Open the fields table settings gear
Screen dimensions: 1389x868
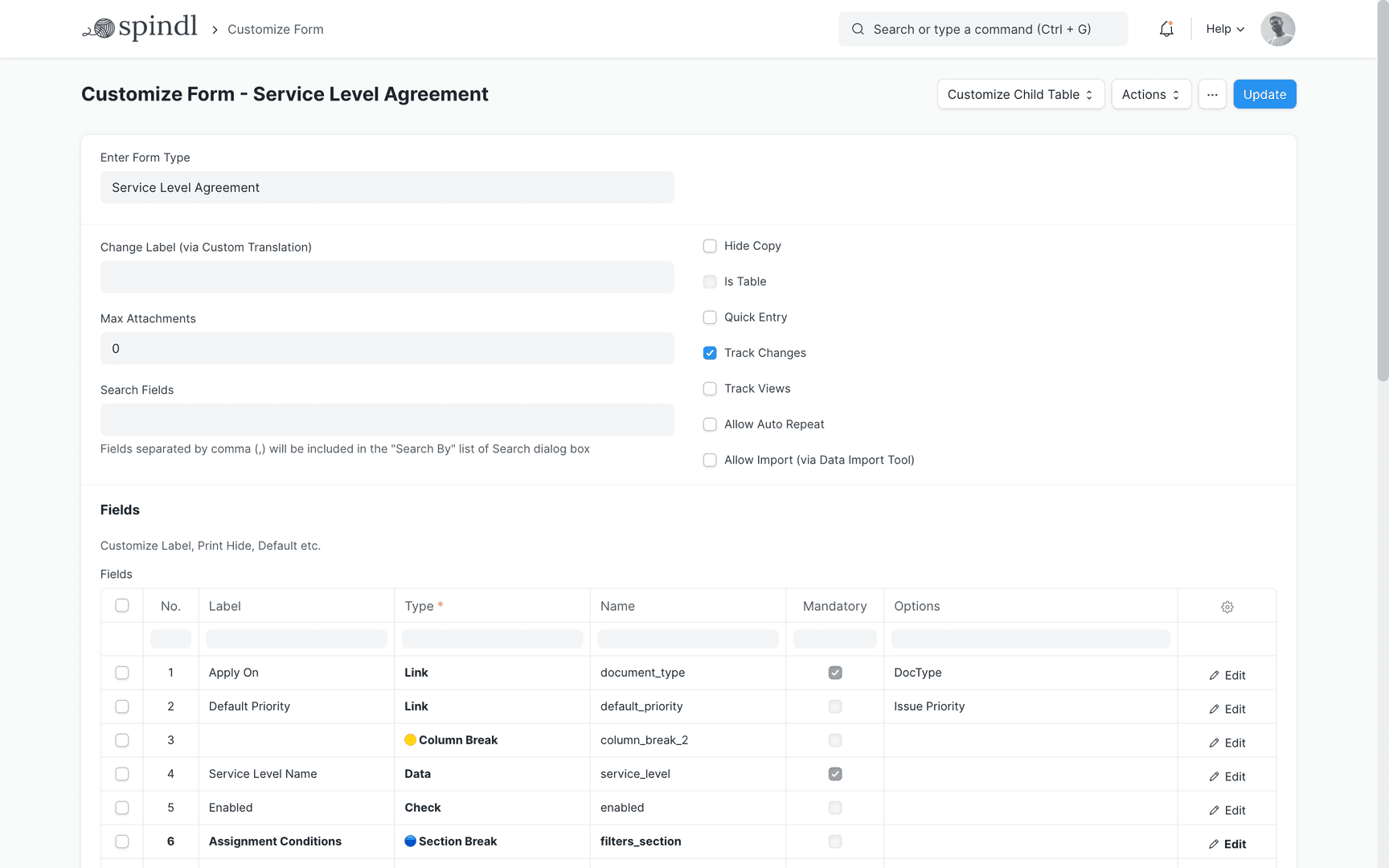click(1227, 607)
